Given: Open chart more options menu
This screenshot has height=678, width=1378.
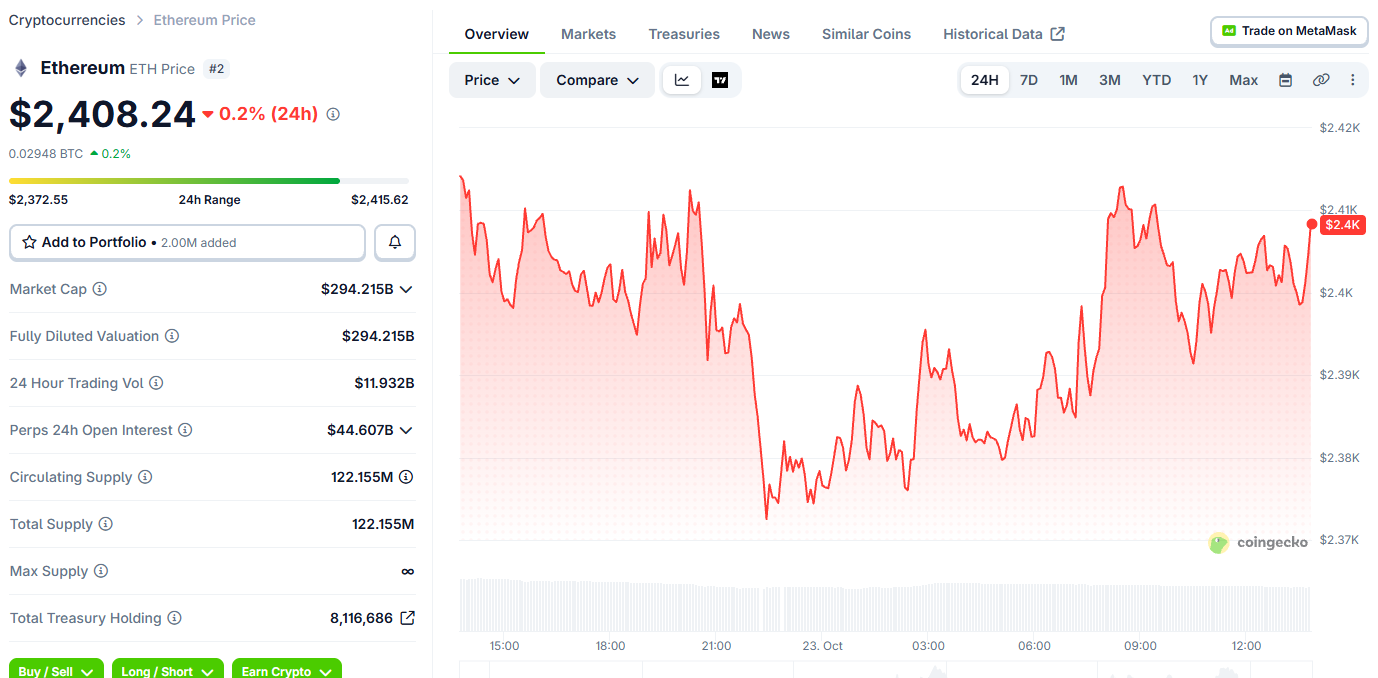Looking at the screenshot, I should pyautogui.click(x=1353, y=80).
